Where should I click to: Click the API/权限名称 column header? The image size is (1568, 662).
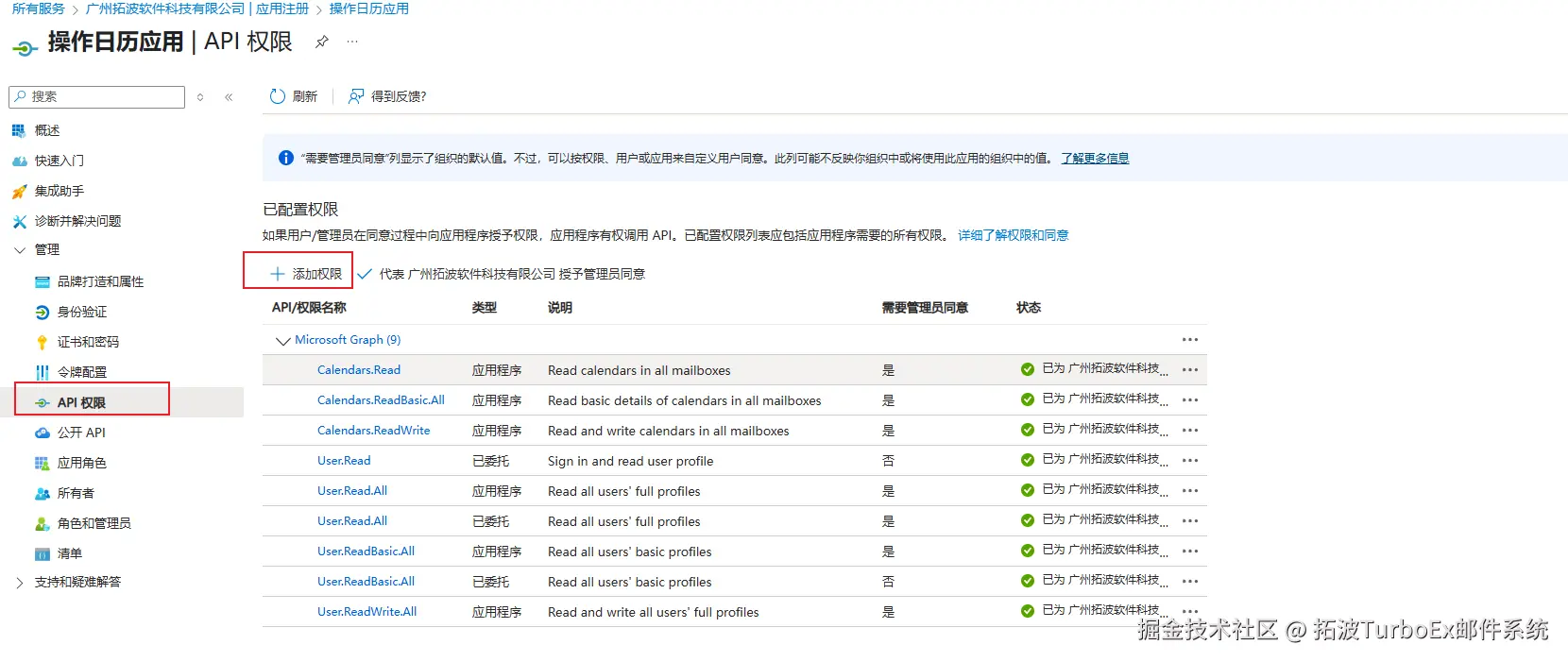click(309, 308)
